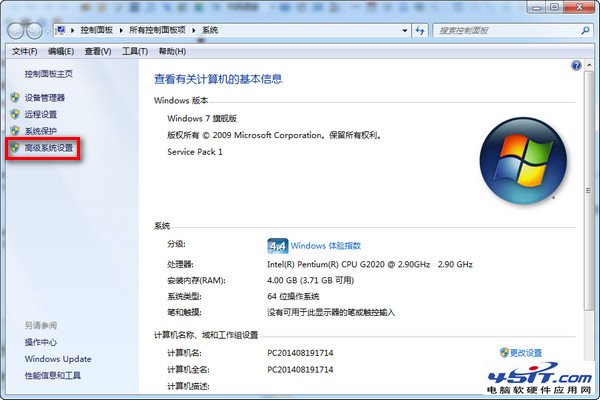
Task: Click the shield icon next to 系统保护
Action: click(x=15, y=131)
